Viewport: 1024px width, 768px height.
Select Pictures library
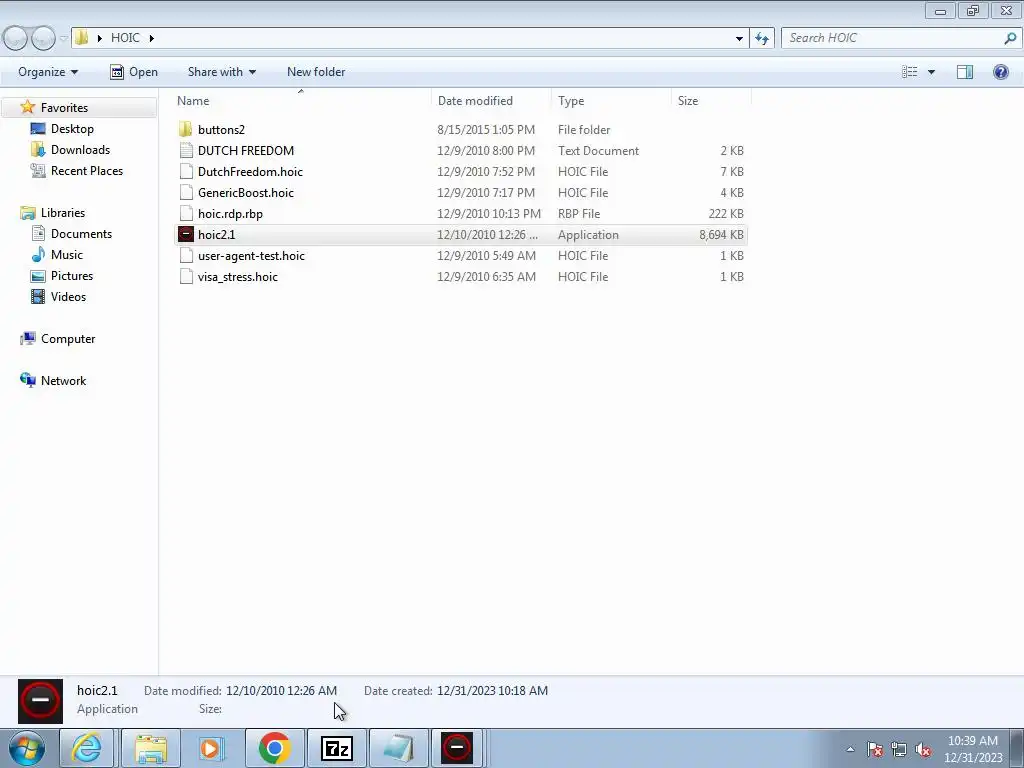[72, 276]
